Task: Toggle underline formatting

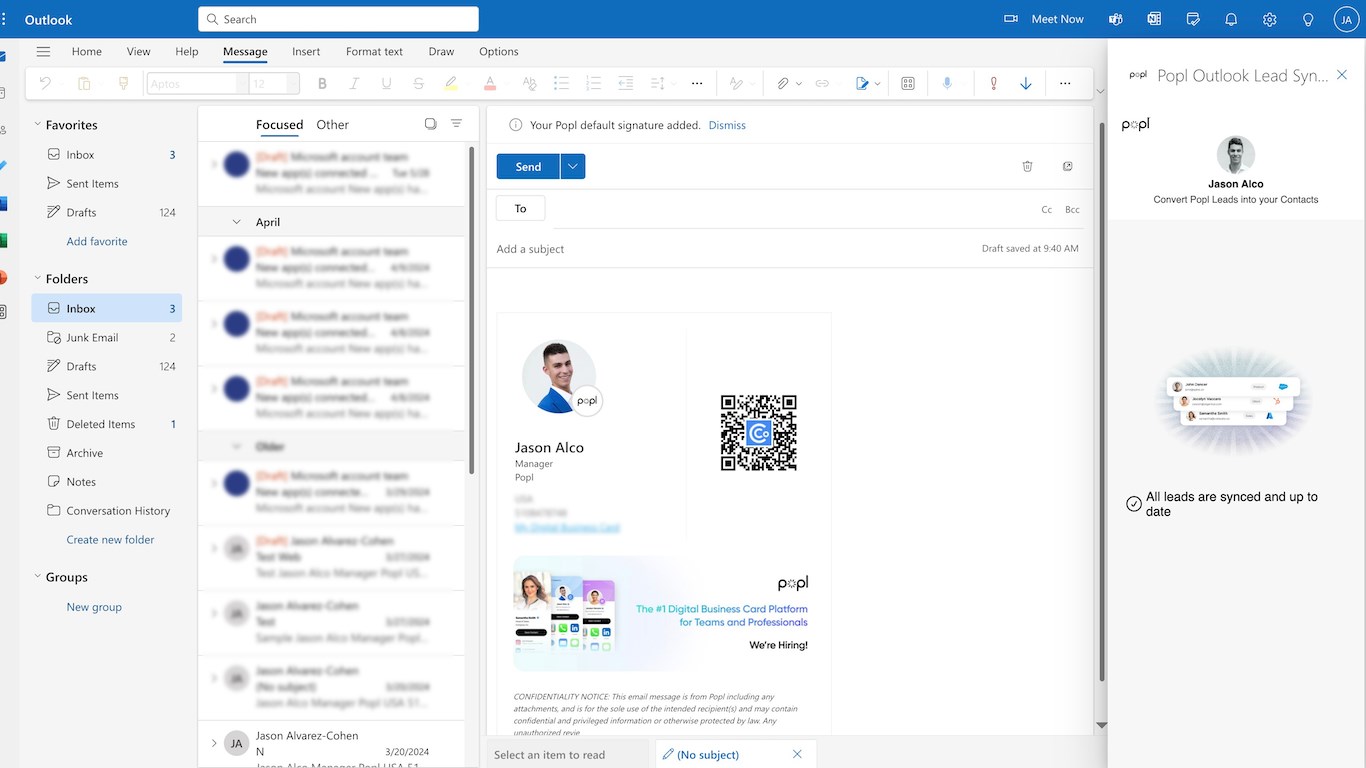Action: click(x=386, y=84)
